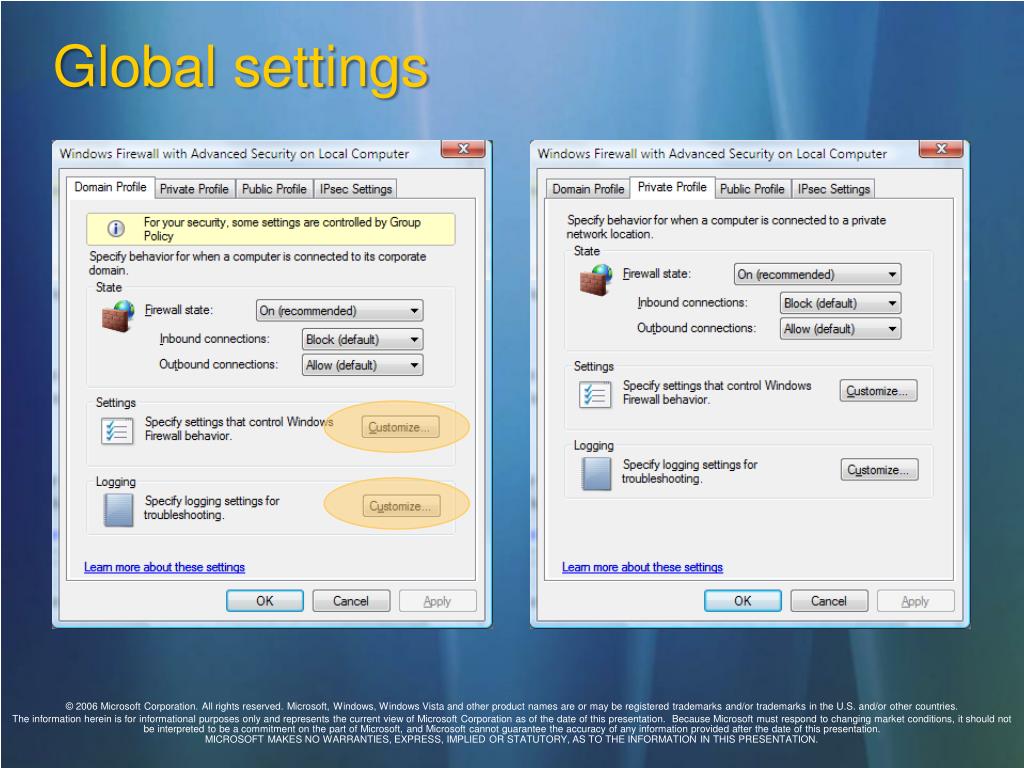Open IPsec Settings tab in left dialog
Viewport: 1024px width, 768px height.
(x=356, y=189)
